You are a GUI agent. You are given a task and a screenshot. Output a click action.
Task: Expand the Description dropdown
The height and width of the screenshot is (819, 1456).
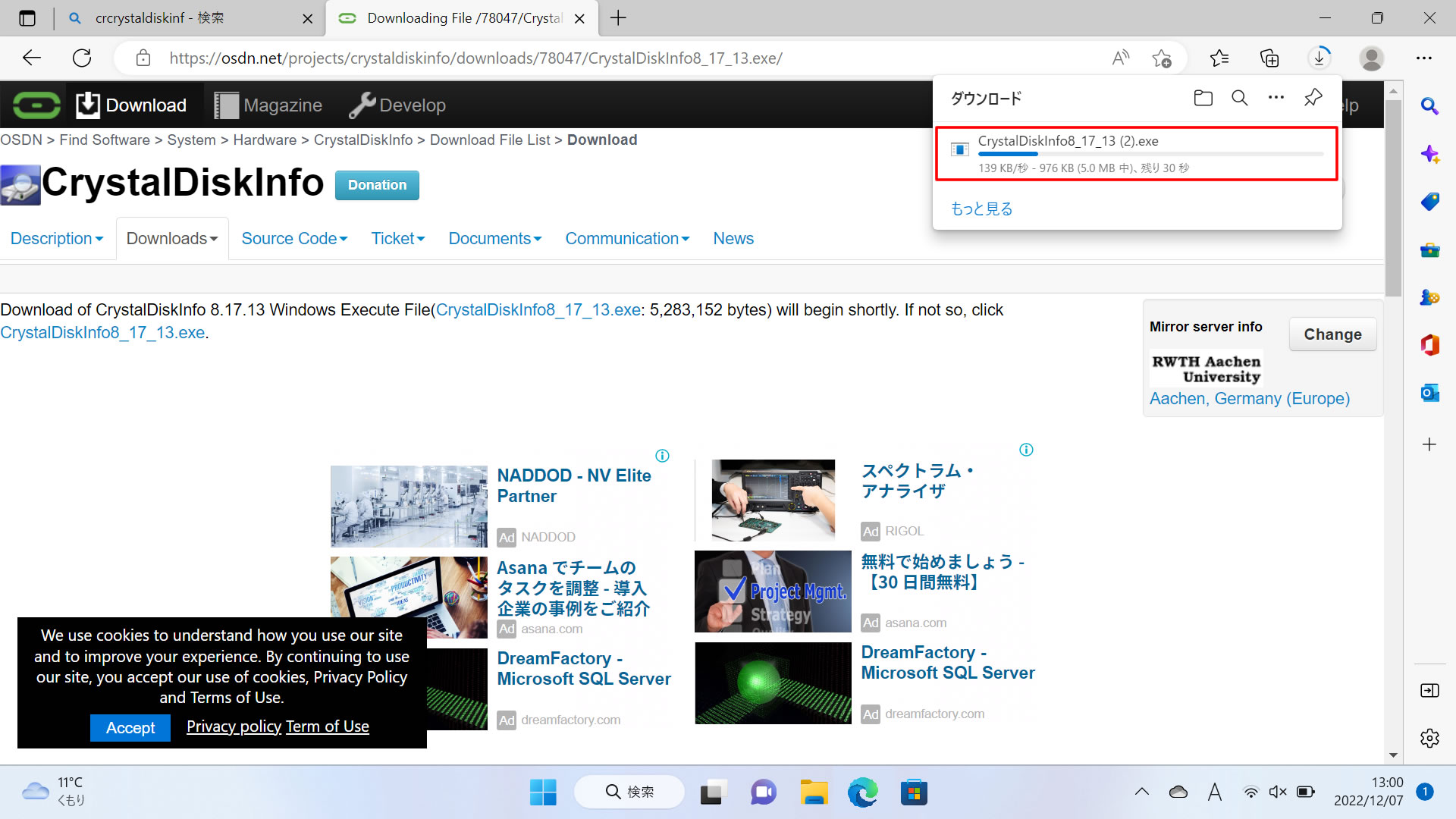57,239
